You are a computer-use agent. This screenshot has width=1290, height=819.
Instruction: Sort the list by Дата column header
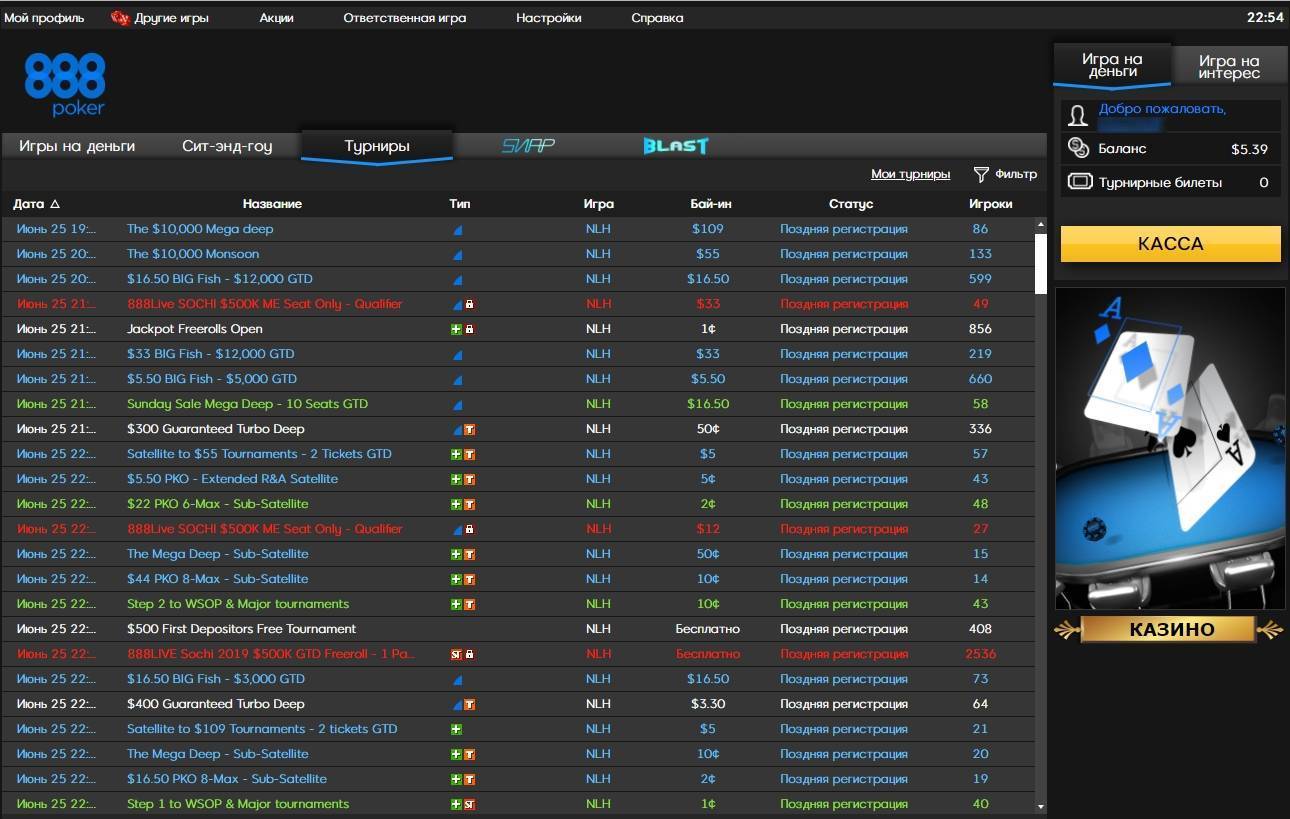(36, 204)
